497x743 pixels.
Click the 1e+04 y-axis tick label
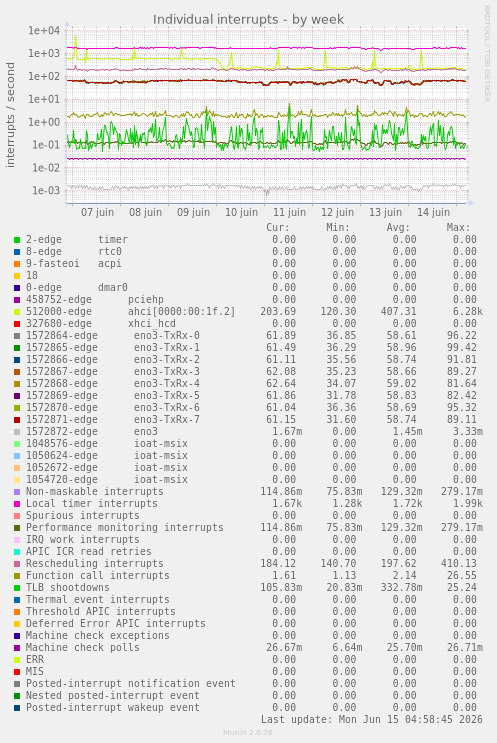coord(44,31)
